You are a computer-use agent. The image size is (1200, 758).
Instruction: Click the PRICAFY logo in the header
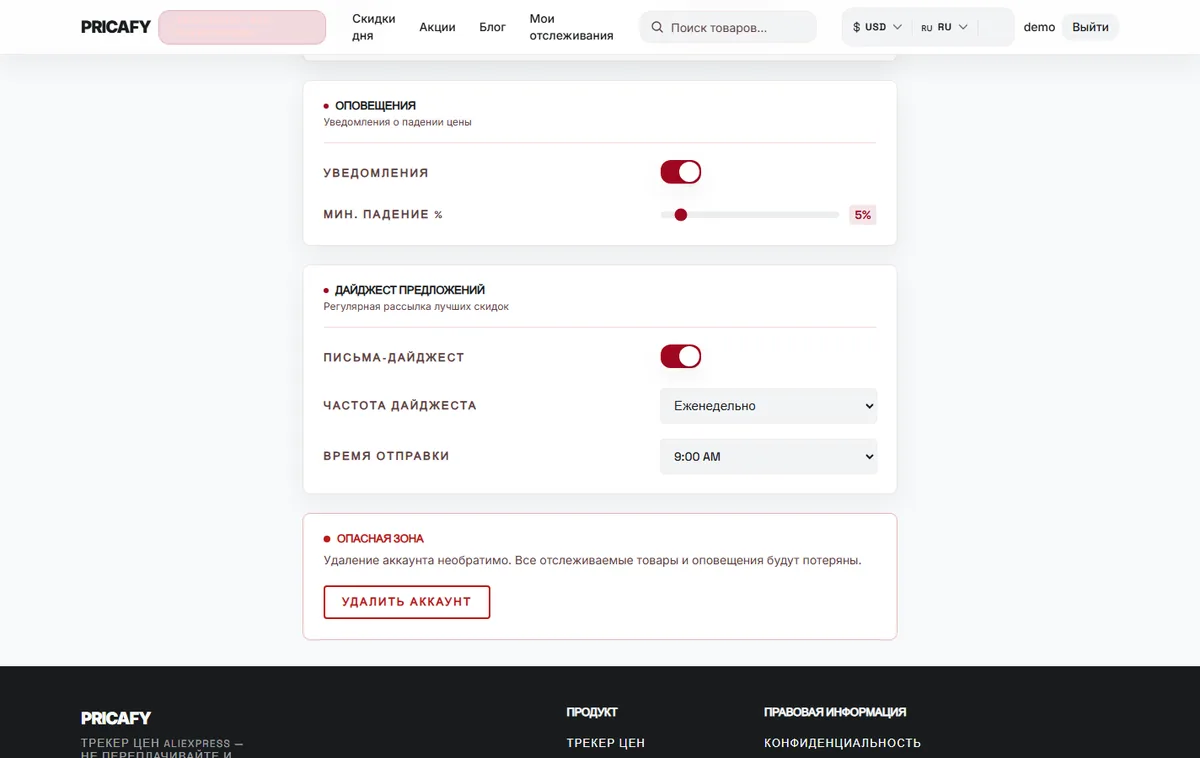(x=116, y=27)
